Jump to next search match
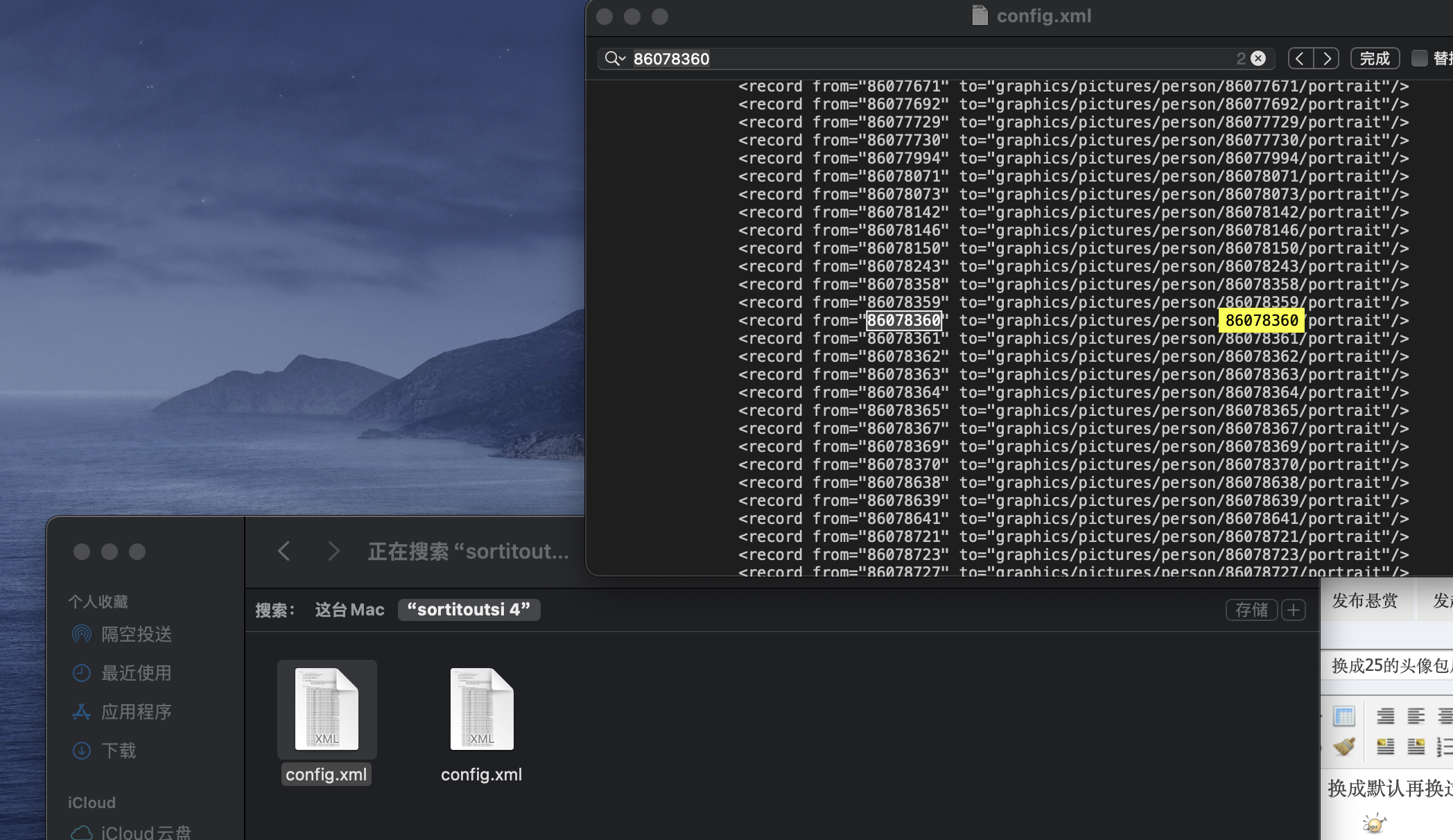1453x840 pixels. point(1326,59)
